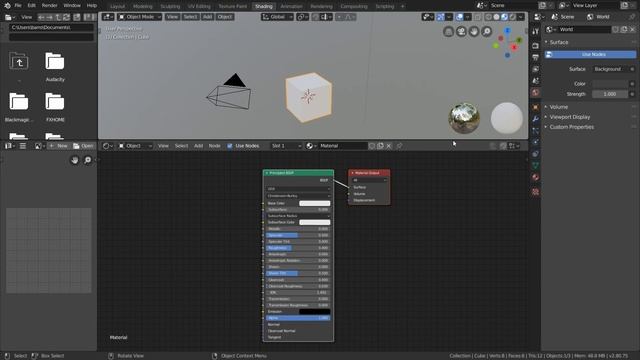Click the Subsurface Color swatch on Principled BSDF

point(315,222)
